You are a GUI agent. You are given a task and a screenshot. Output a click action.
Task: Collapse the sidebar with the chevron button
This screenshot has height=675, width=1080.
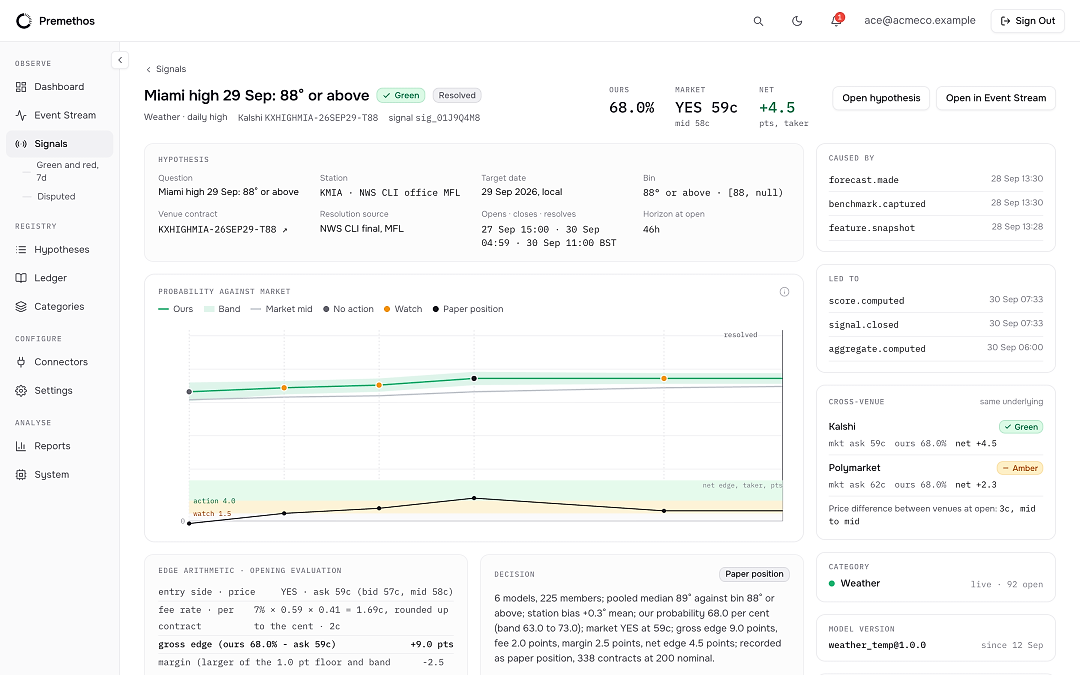[x=120, y=60]
